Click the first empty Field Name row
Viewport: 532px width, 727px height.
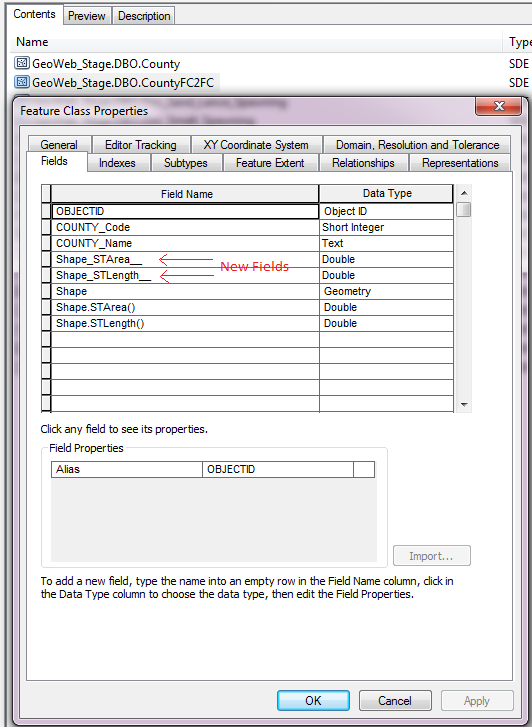click(x=185, y=339)
